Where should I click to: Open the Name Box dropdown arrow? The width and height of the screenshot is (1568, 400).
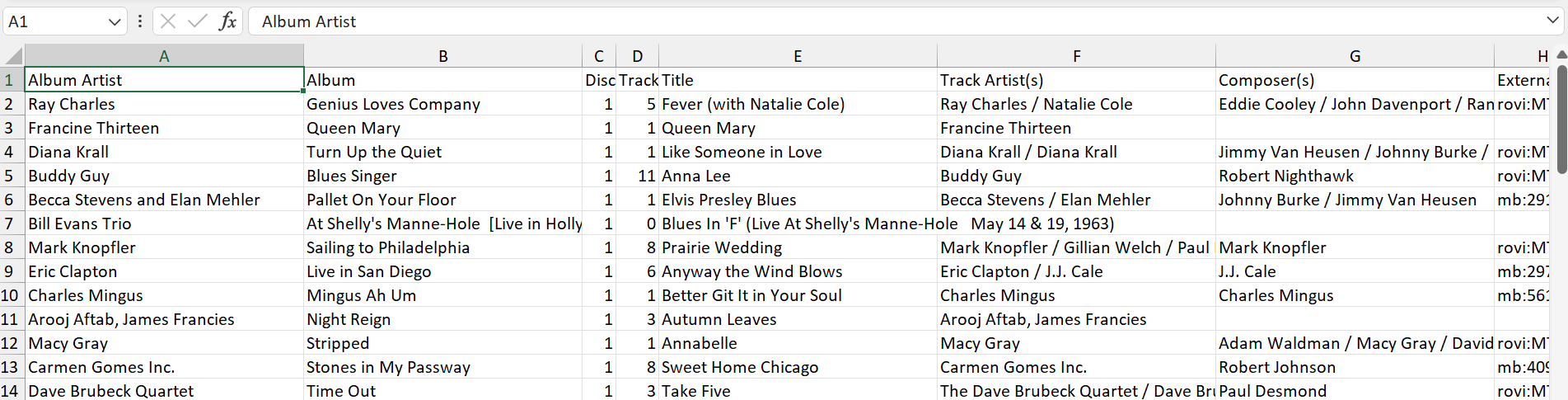[x=115, y=22]
